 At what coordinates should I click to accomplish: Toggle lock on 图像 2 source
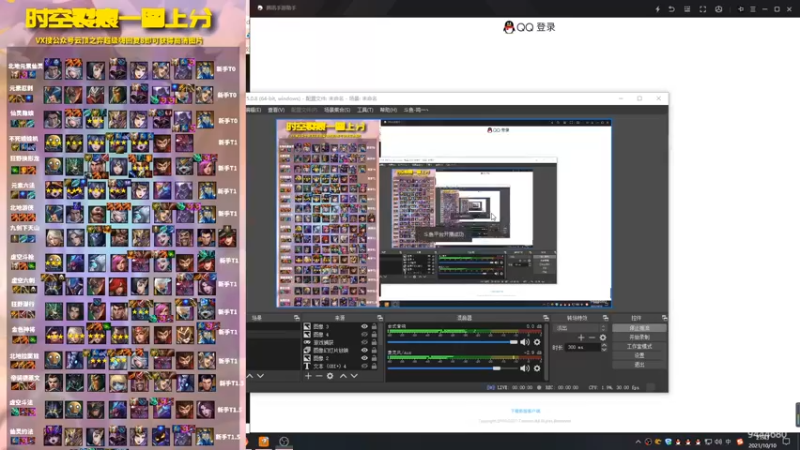(374, 358)
